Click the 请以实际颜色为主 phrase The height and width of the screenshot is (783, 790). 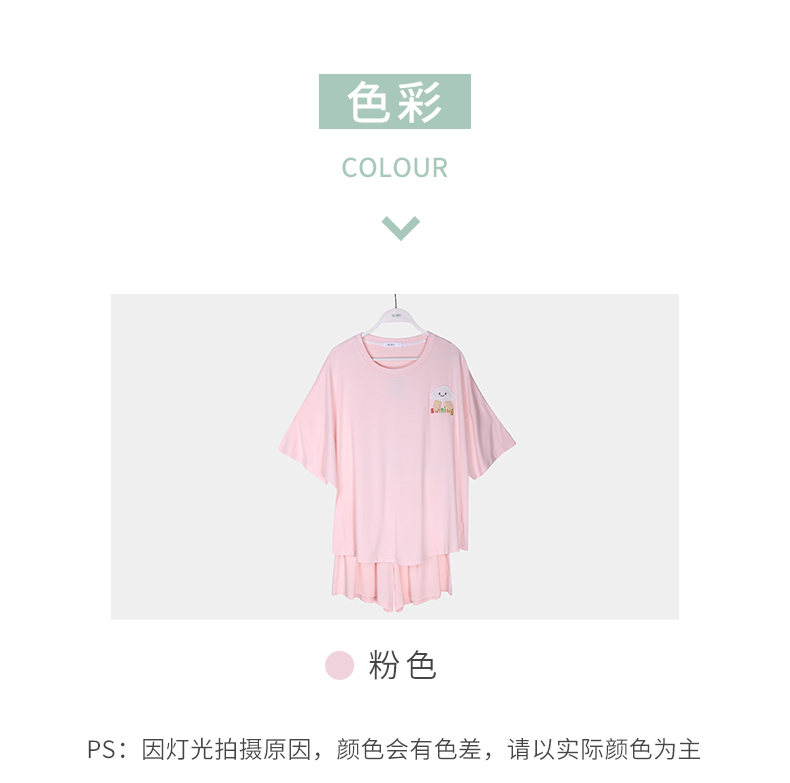pyautogui.click(x=604, y=749)
